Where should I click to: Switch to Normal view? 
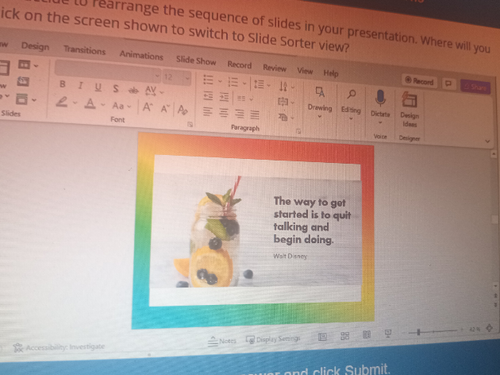322,337
